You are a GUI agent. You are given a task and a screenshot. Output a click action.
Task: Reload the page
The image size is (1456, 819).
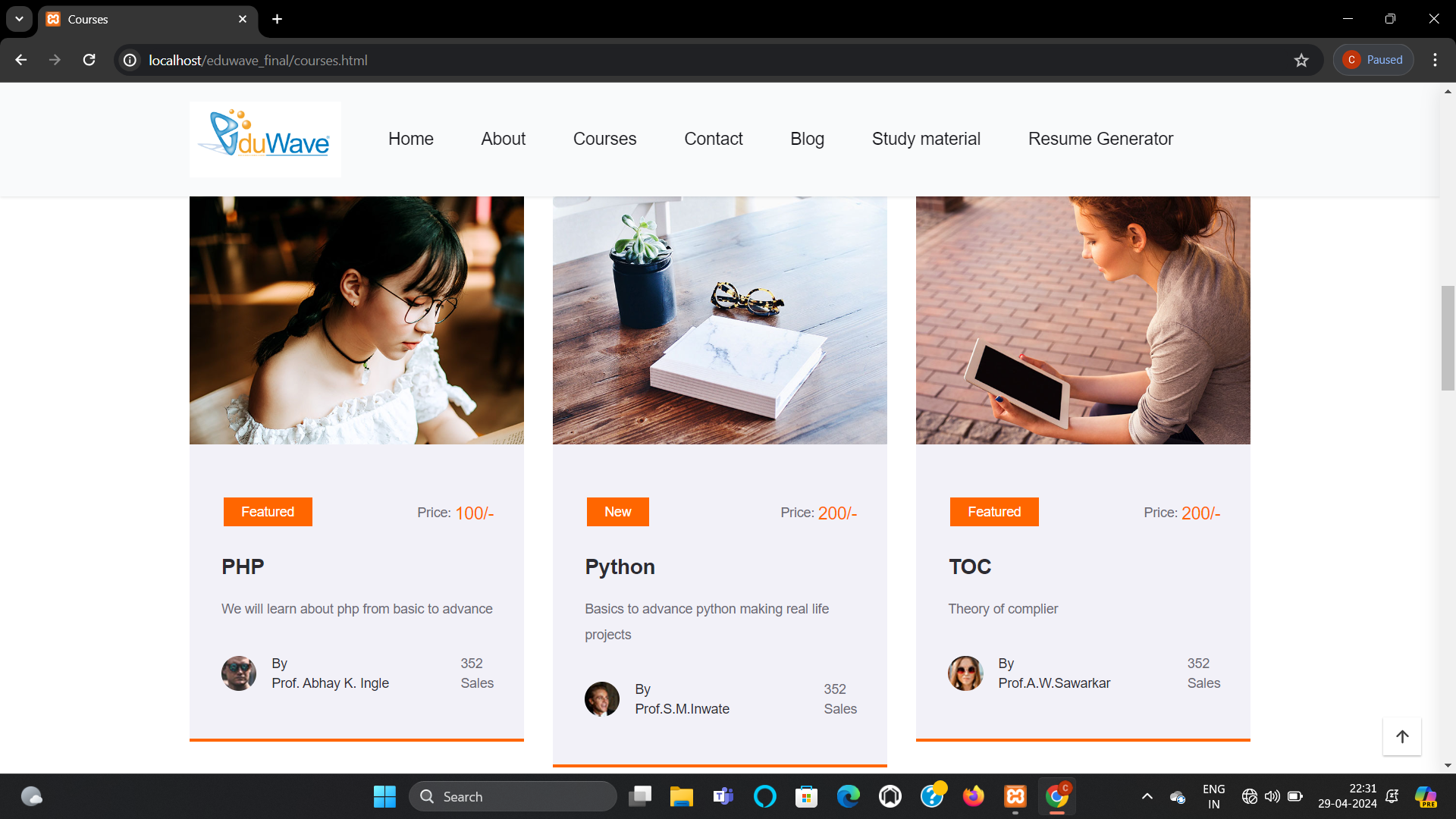[89, 60]
